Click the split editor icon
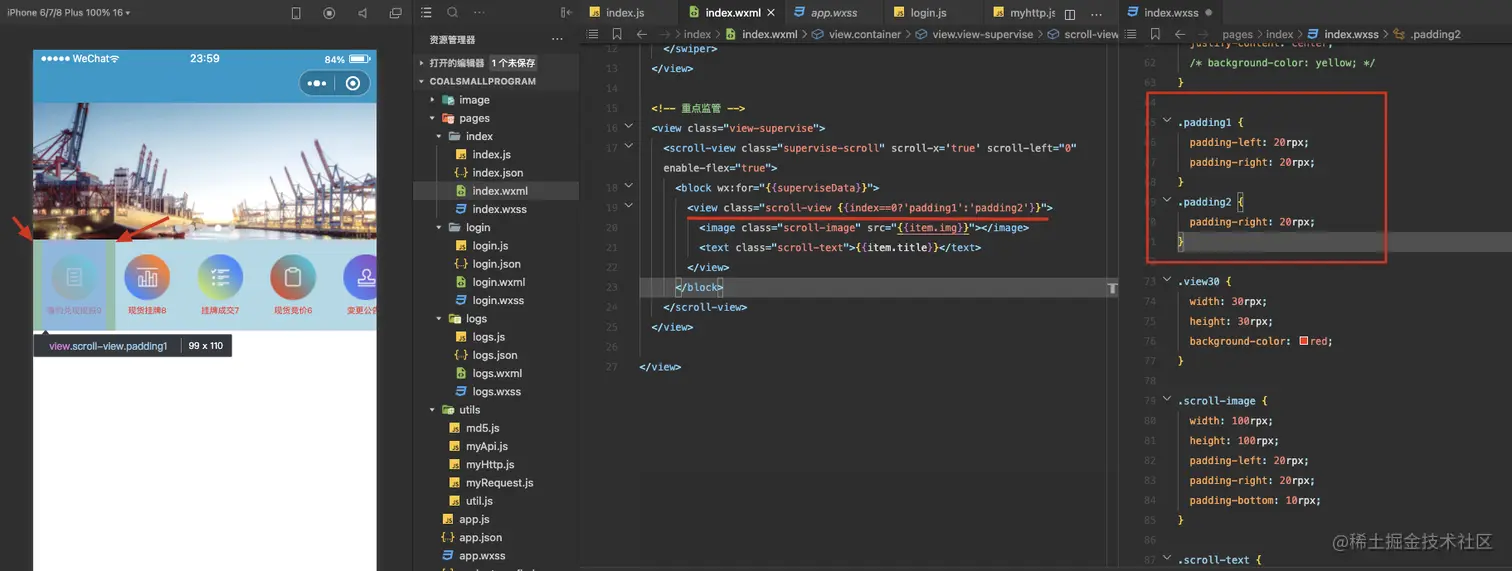Image resolution: width=1512 pixels, height=571 pixels. [1070, 14]
